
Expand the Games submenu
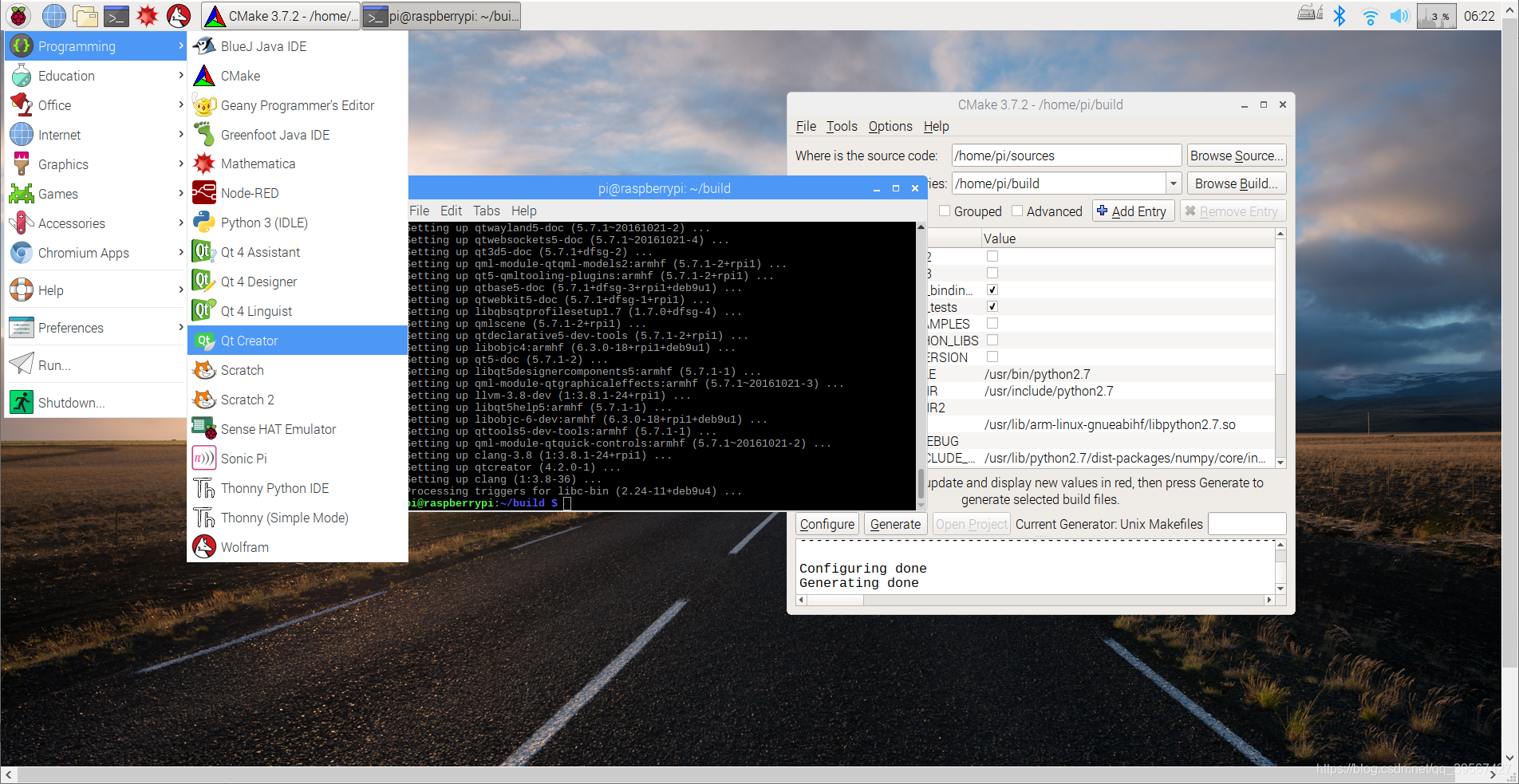click(96, 194)
